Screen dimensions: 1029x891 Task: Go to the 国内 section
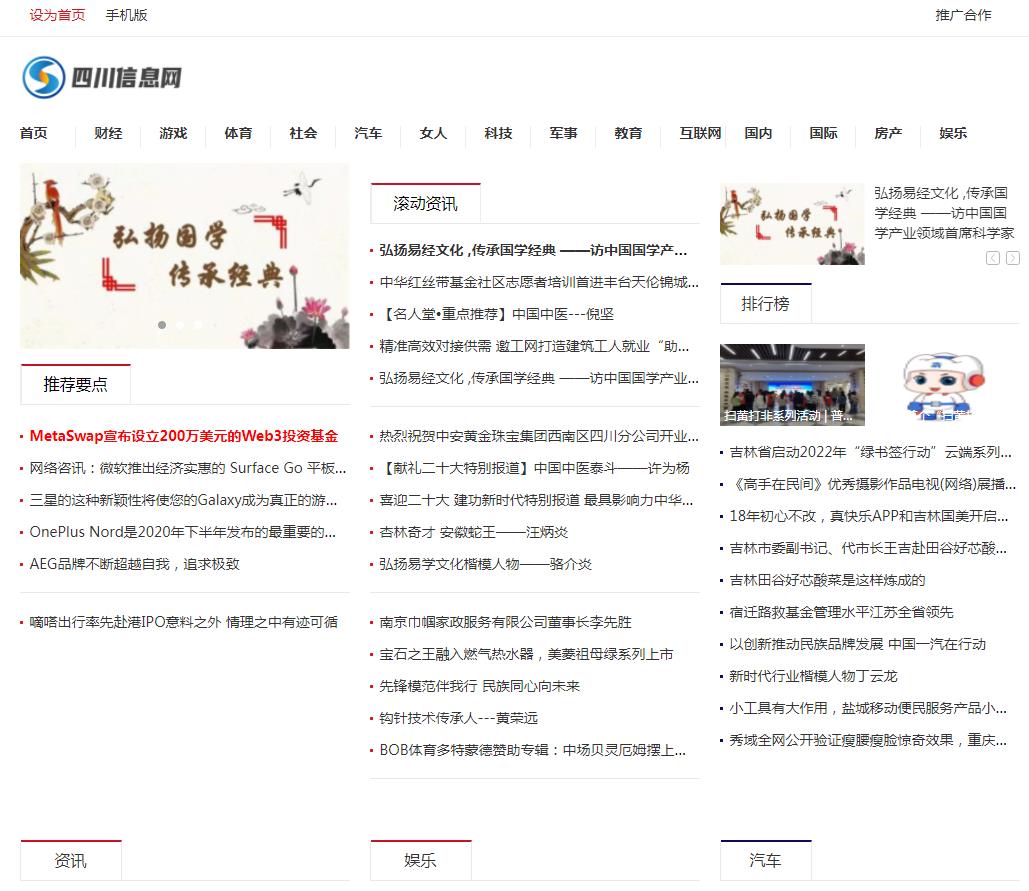[x=758, y=133]
